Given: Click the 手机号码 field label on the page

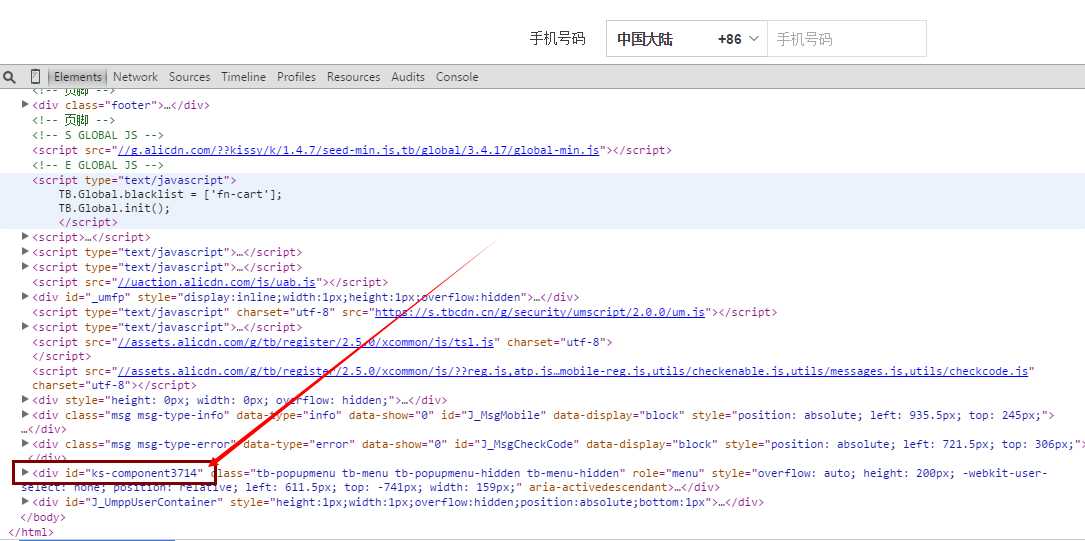Looking at the screenshot, I should pyautogui.click(x=557, y=39).
